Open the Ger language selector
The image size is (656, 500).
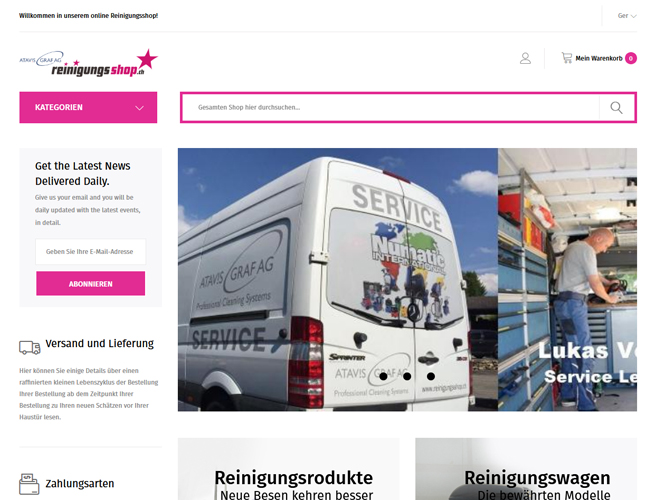click(627, 16)
